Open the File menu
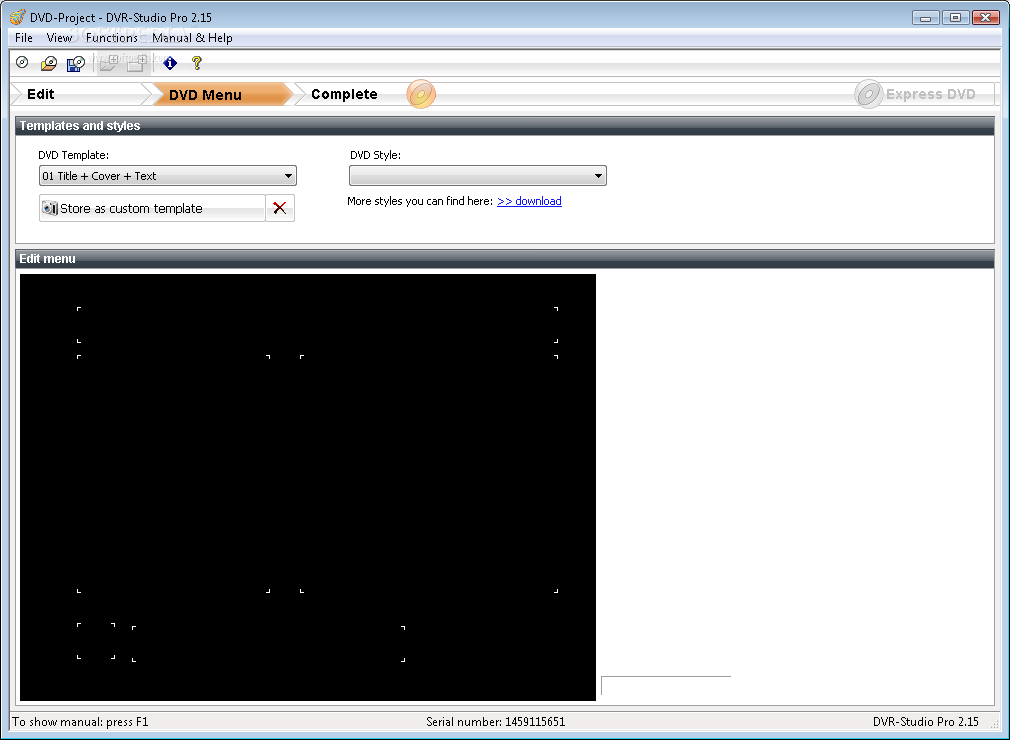Image resolution: width=1010 pixels, height=740 pixels. coord(24,38)
